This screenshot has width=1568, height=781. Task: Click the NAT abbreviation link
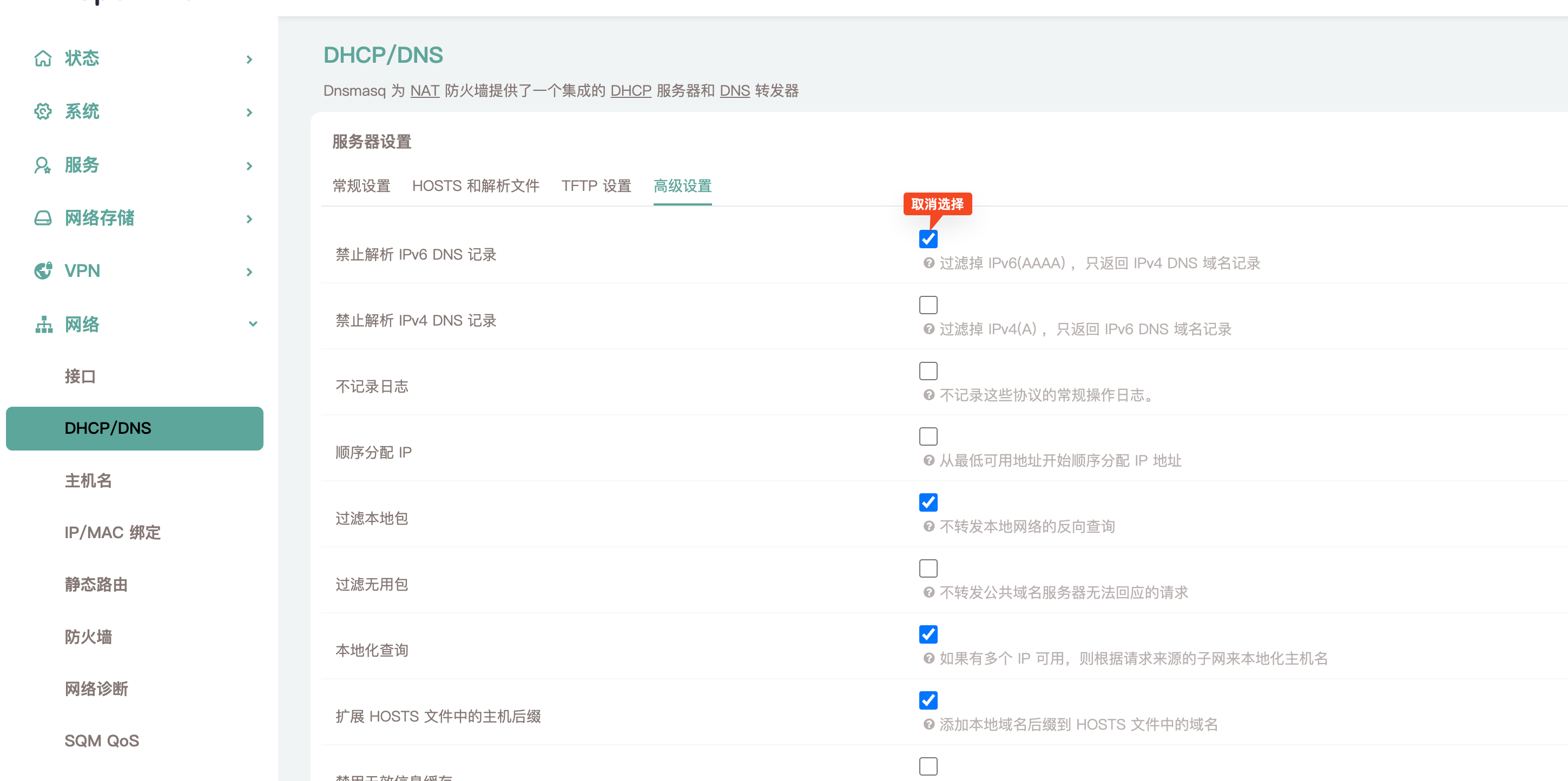click(425, 91)
